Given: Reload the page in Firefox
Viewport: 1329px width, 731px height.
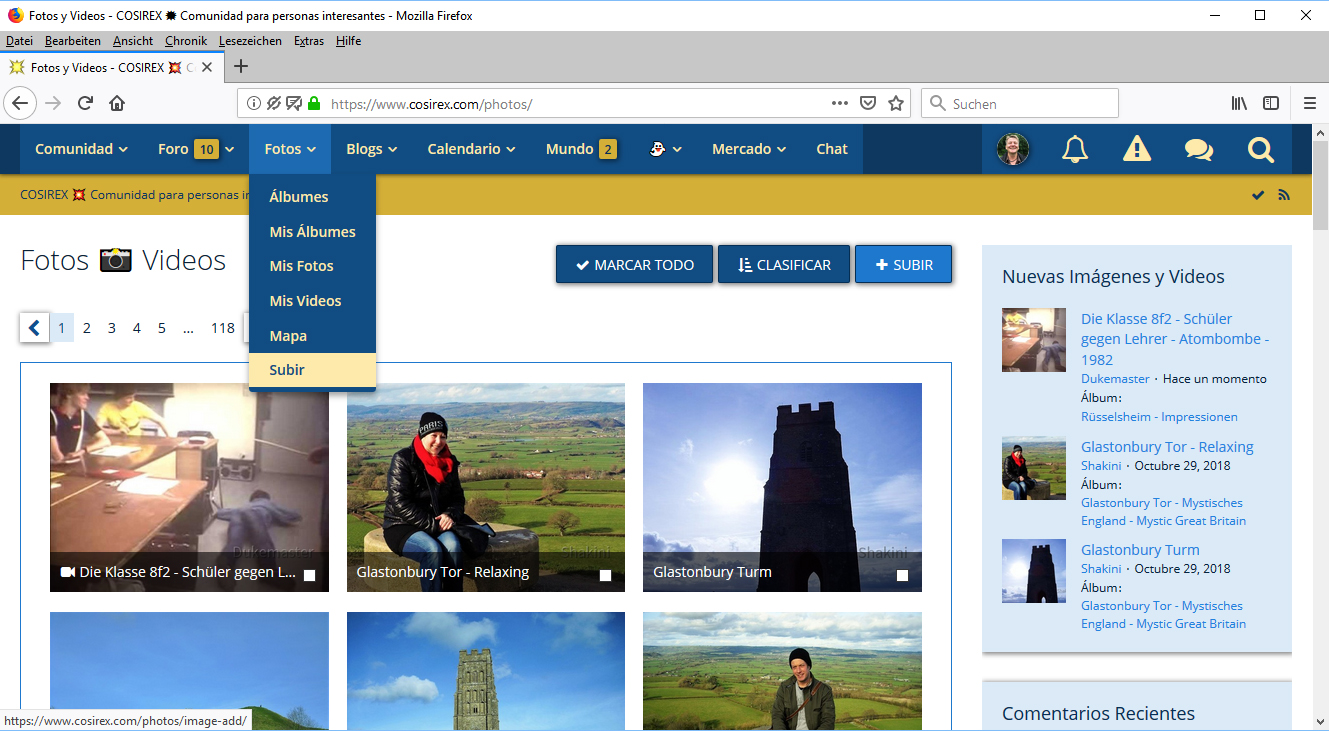Looking at the screenshot, I should click(86, 103).
